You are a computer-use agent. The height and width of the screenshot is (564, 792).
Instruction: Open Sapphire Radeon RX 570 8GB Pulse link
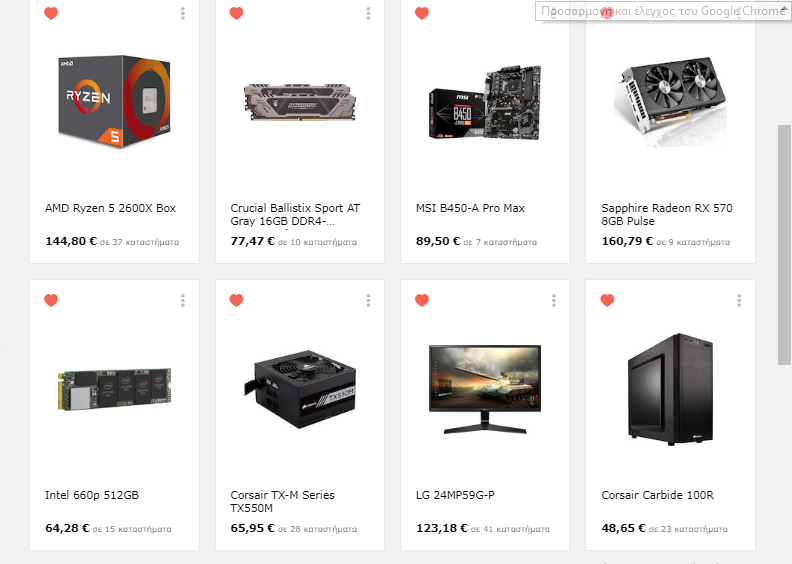tap(667, 215)
